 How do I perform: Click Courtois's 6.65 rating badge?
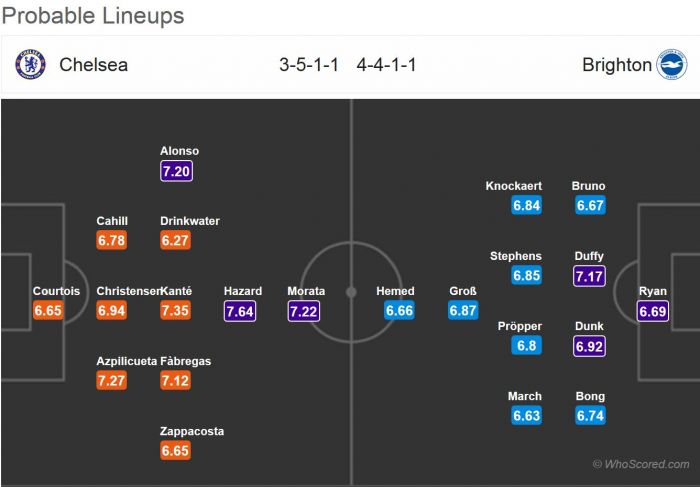point(49,311)
